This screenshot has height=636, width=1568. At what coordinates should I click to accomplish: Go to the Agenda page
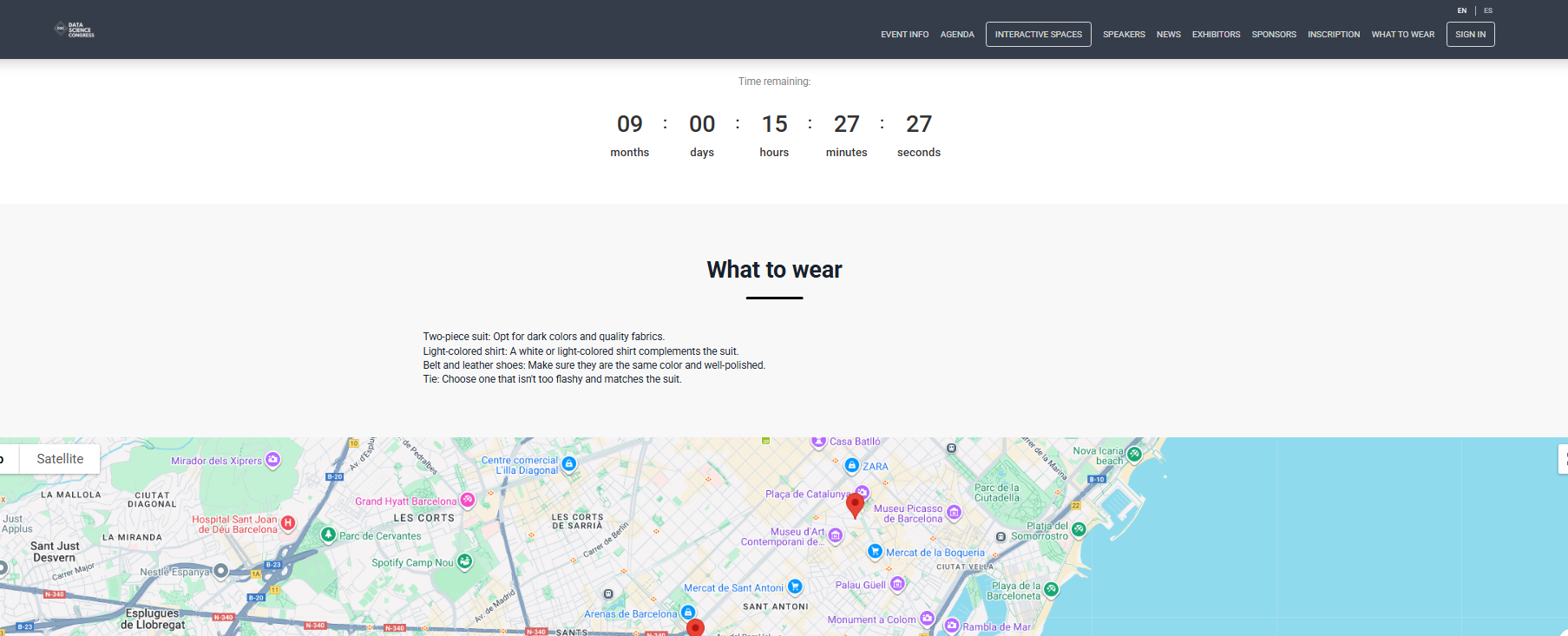(x=957, y=35)
